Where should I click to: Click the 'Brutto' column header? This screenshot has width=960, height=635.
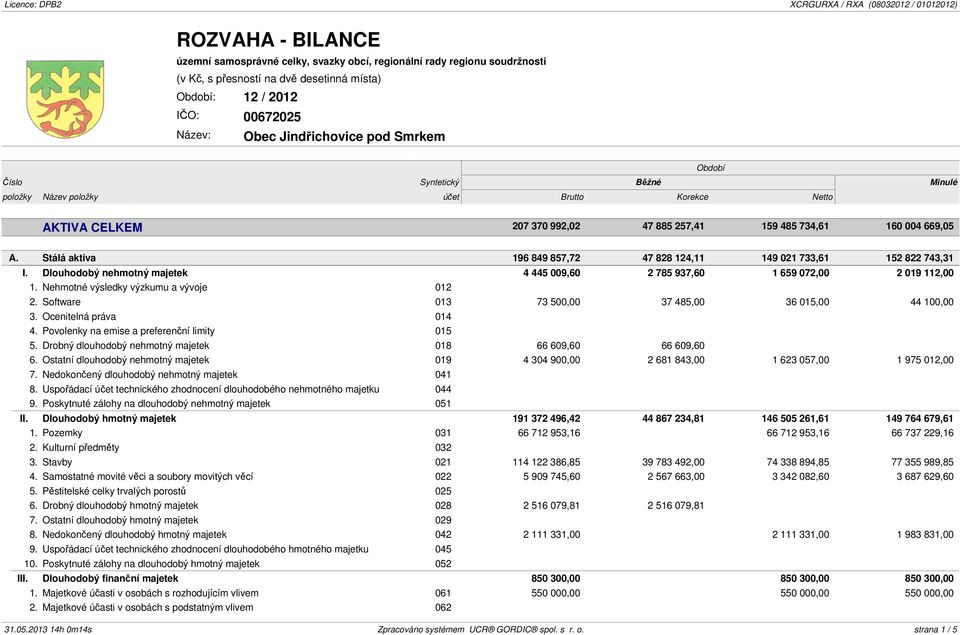pos(572,197)
